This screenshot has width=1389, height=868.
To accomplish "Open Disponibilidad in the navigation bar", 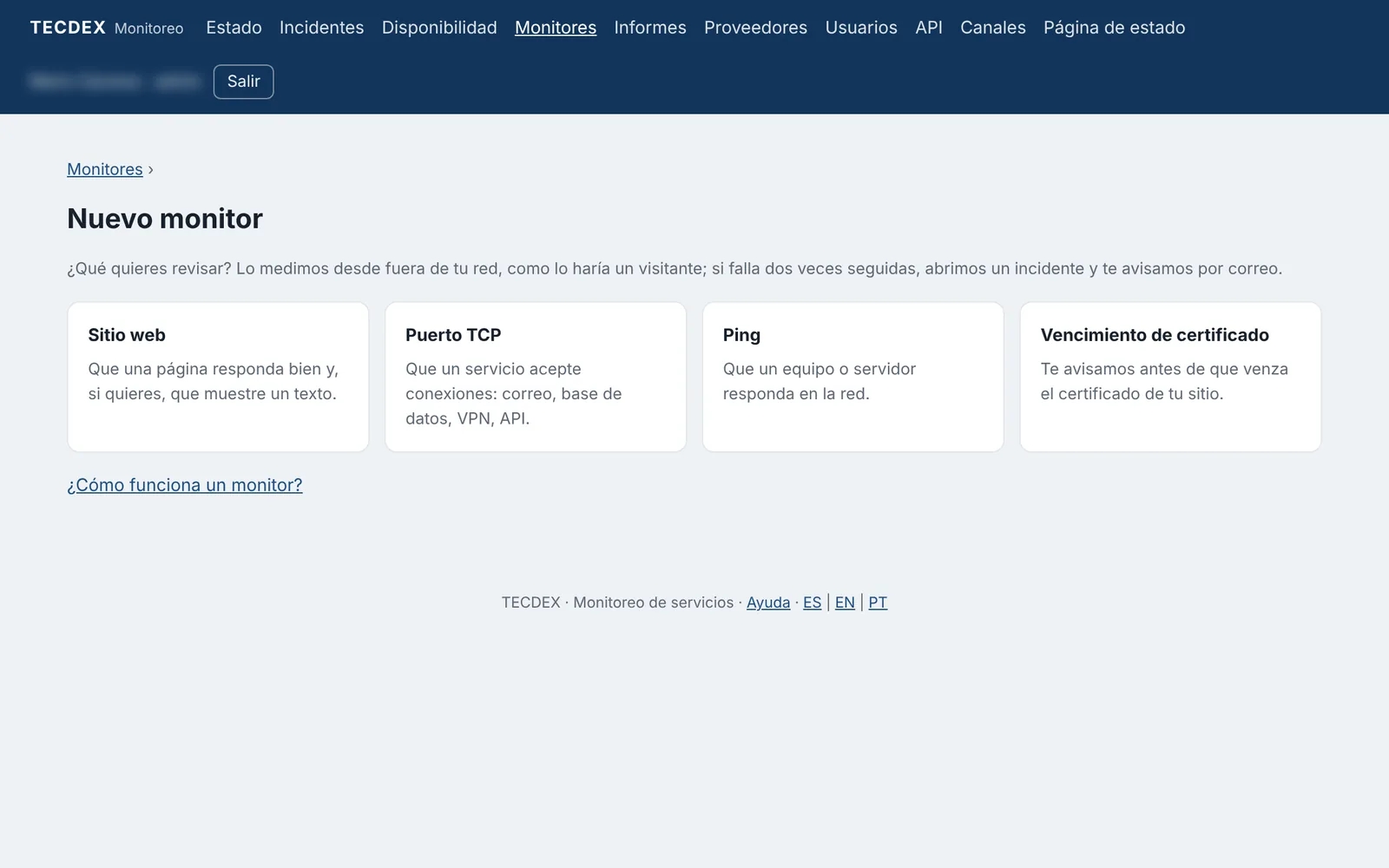I will point(439,28).
